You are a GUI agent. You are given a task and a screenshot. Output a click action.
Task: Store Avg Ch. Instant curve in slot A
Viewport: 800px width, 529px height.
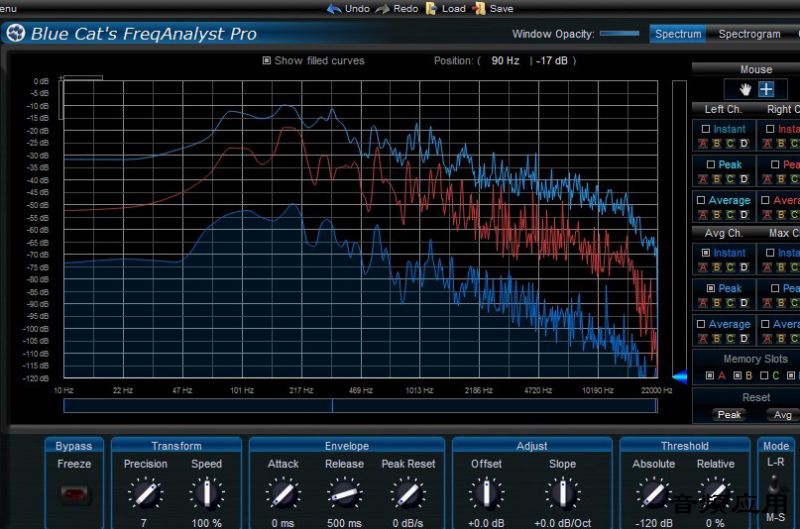(x=703, y=267)
